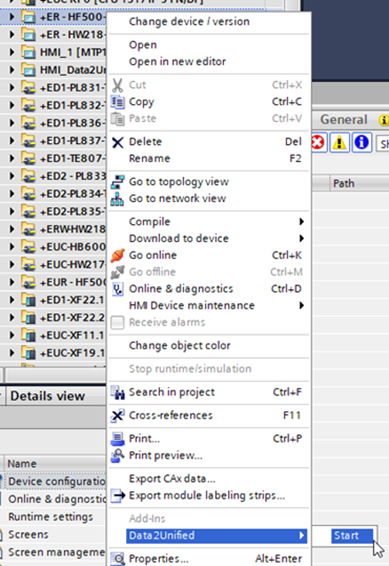Click the +EUC-HB600 device icon
The width and height of the screenshot is (389, 566).
click(28, 247)
